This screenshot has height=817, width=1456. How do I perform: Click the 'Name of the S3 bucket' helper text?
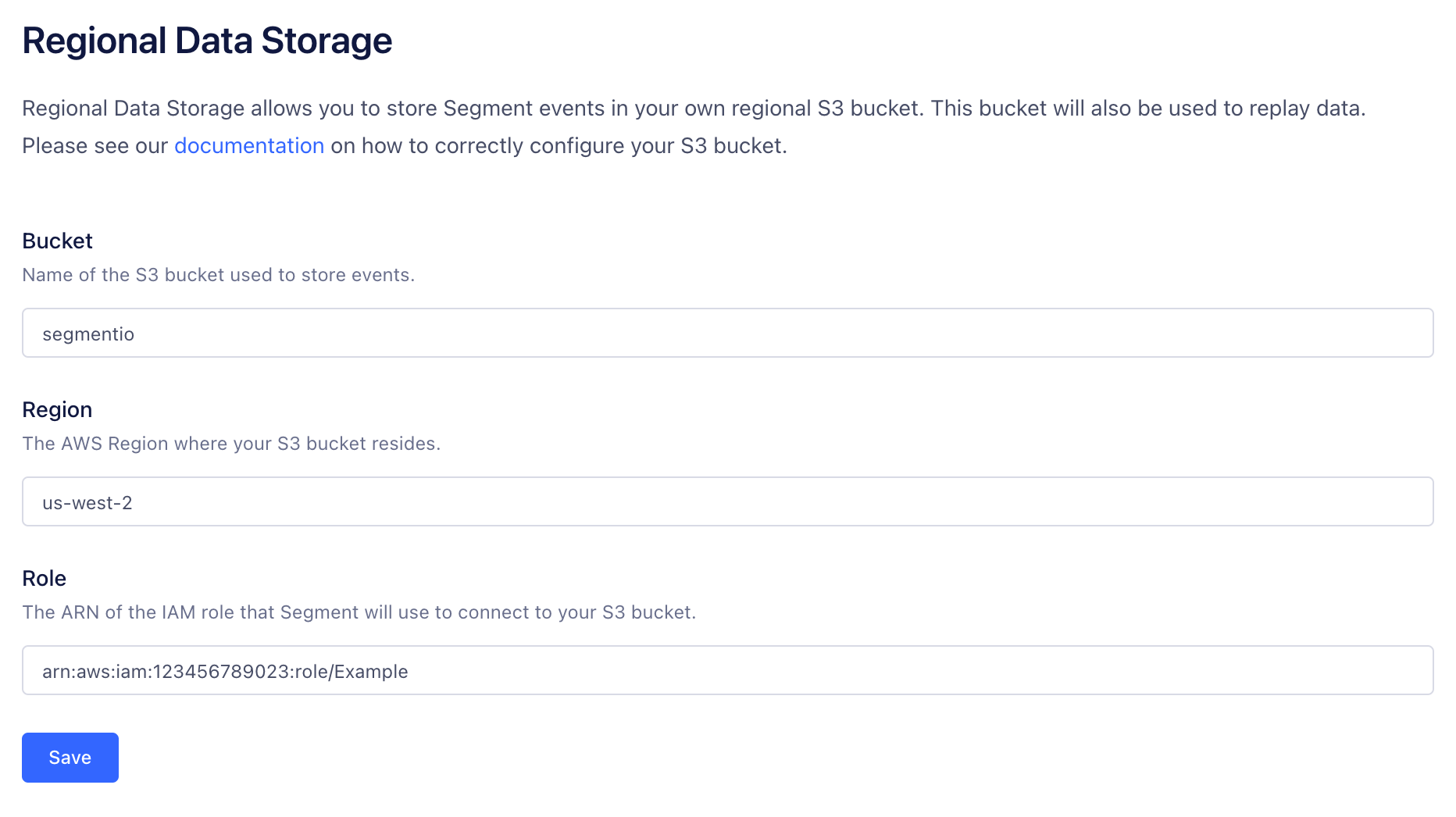218,275
